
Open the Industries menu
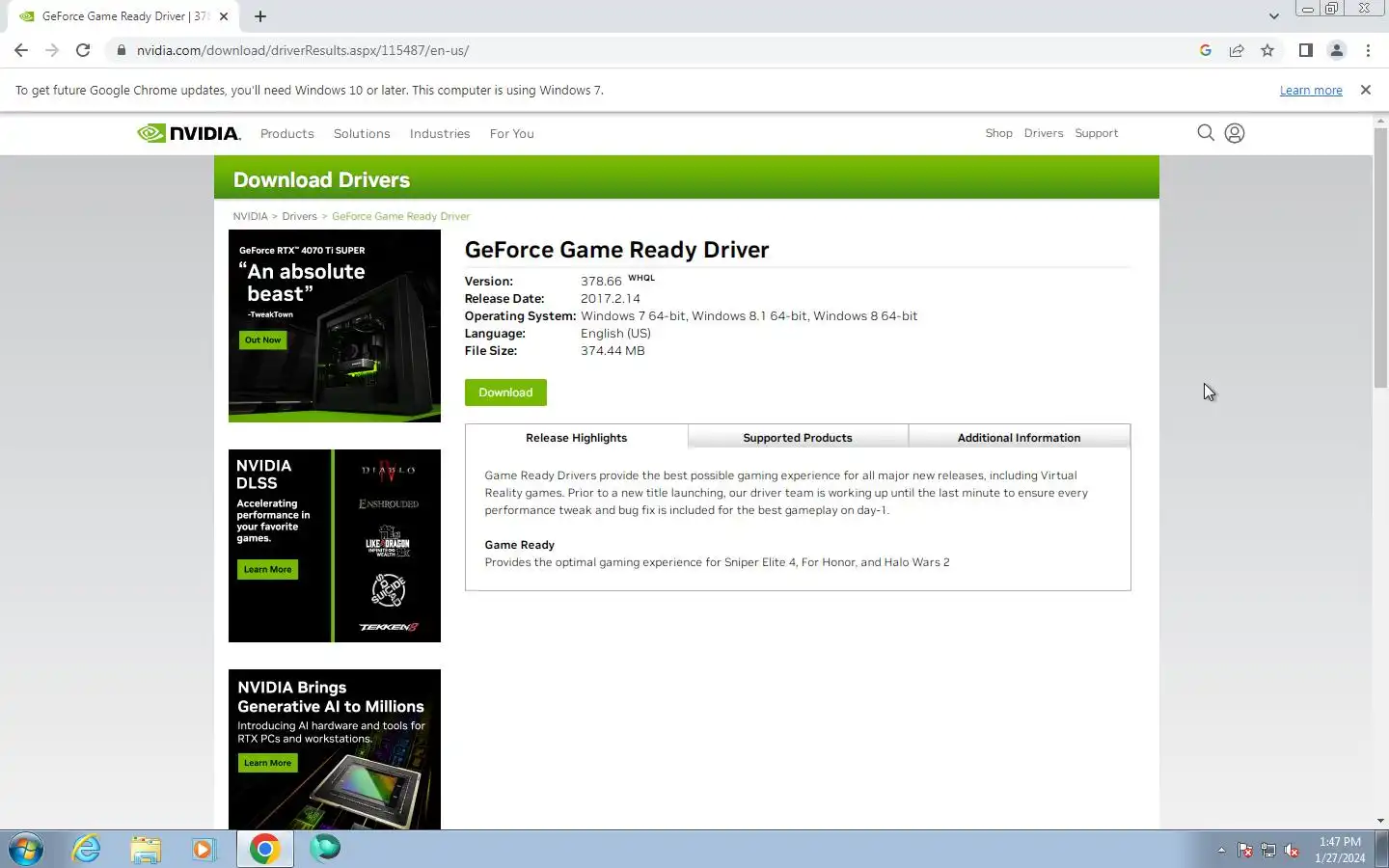(440, 134)
